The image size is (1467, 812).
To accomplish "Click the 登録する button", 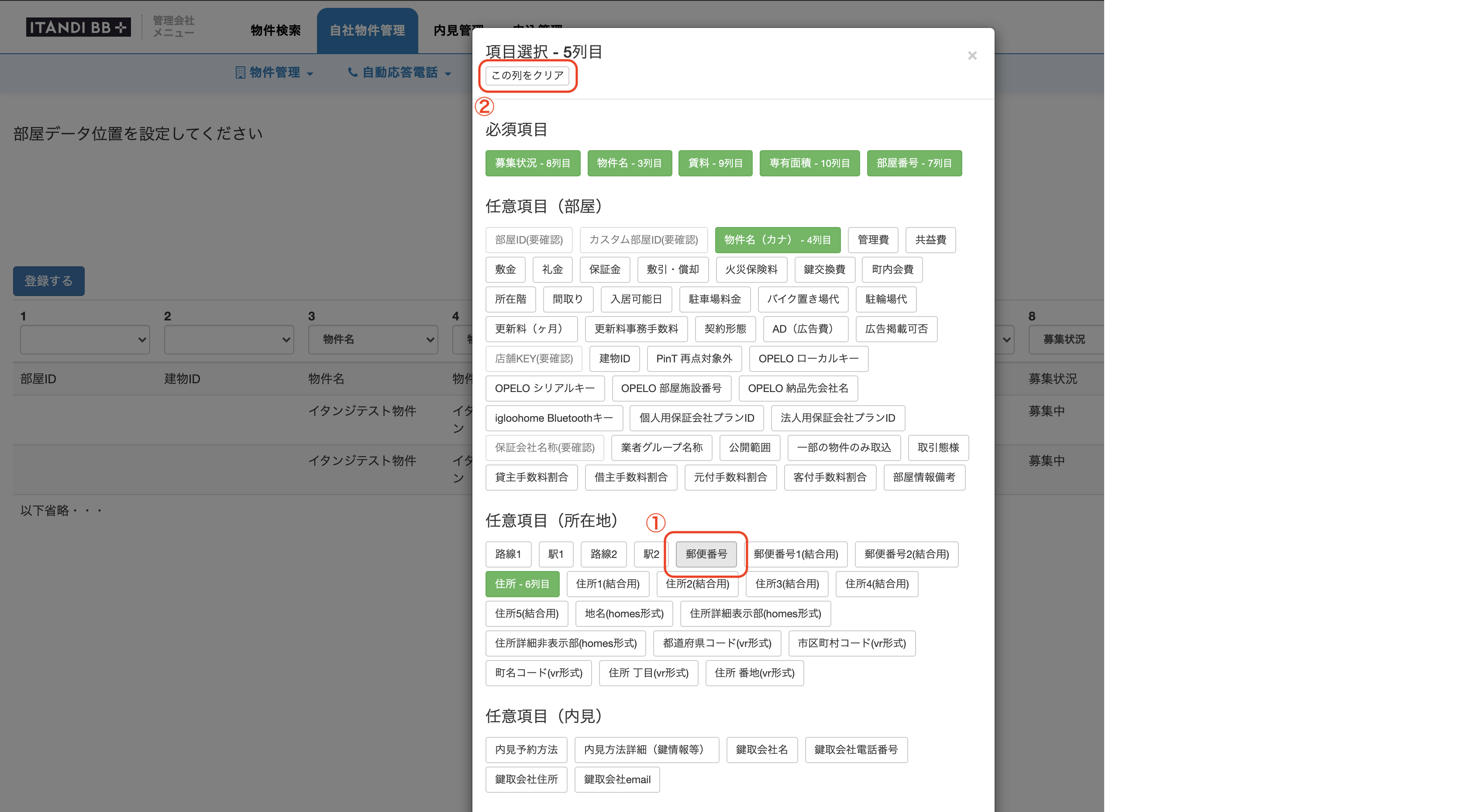I will click(49, 281).
